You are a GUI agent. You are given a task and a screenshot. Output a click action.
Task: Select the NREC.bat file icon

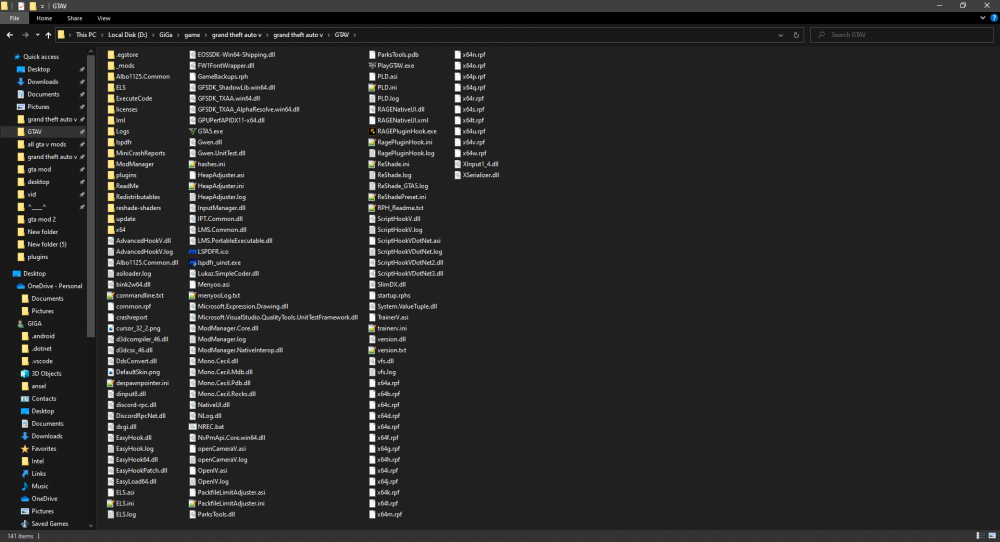tap(193, 427)
